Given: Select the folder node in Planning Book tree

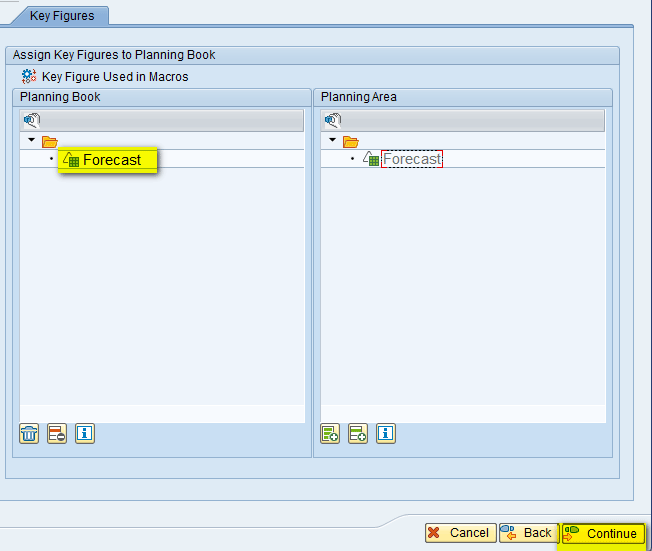Looking at the screenshot, I should (x=50, y=142).
